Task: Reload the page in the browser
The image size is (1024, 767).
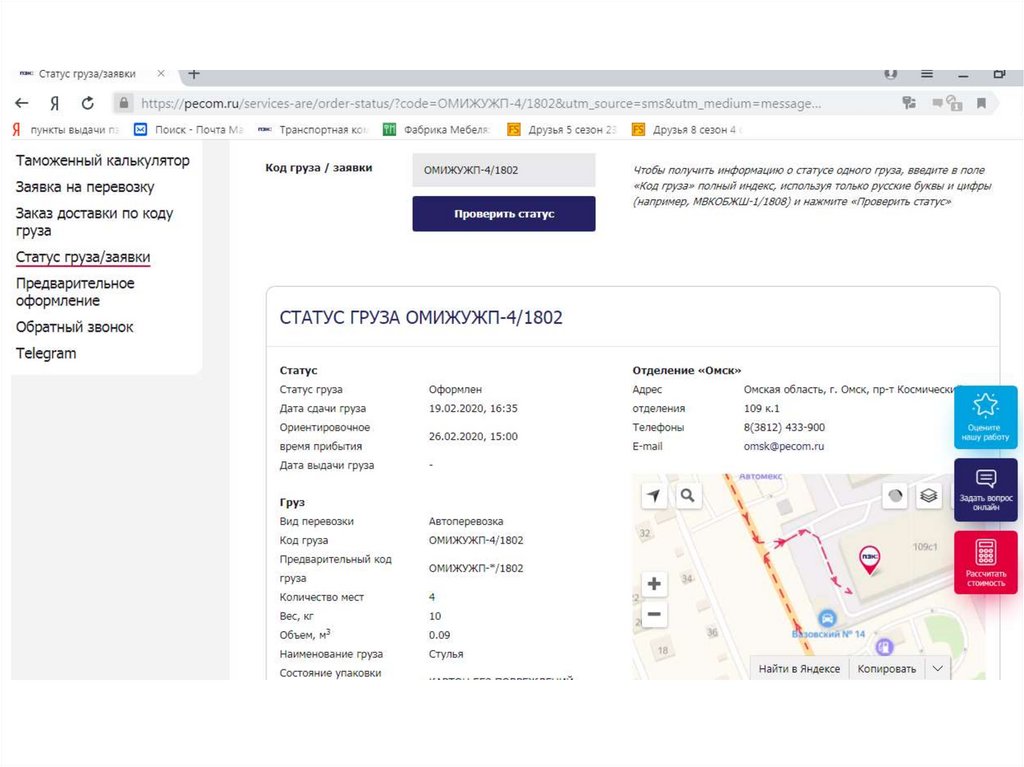Action: coord(87,103)
